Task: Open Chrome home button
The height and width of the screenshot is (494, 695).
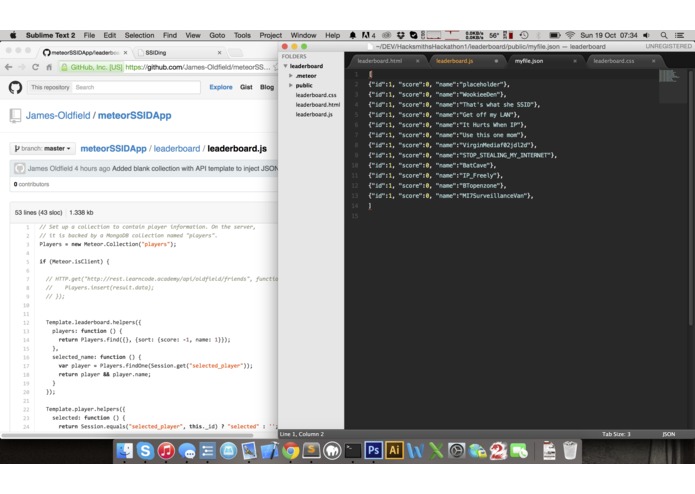Action: [x=49, y=67]
